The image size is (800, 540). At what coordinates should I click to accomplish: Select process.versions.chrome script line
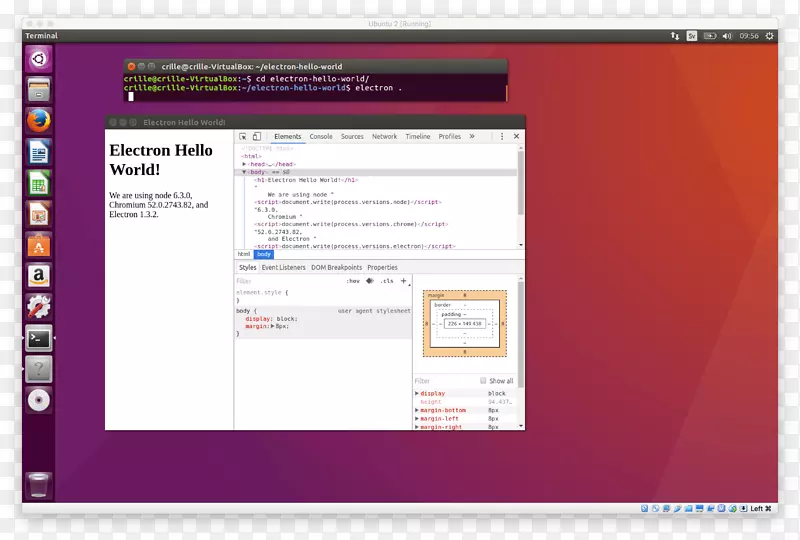(x=351, y=224)
